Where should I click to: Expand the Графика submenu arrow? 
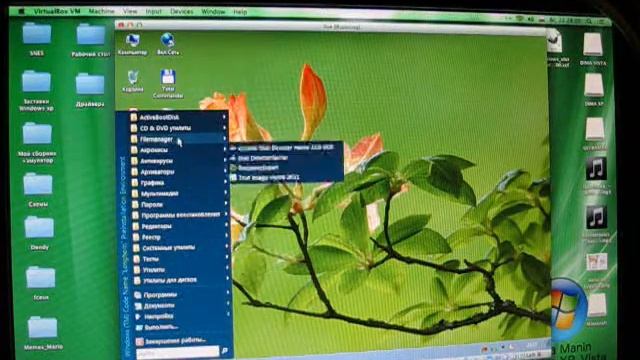pos(225,182)
